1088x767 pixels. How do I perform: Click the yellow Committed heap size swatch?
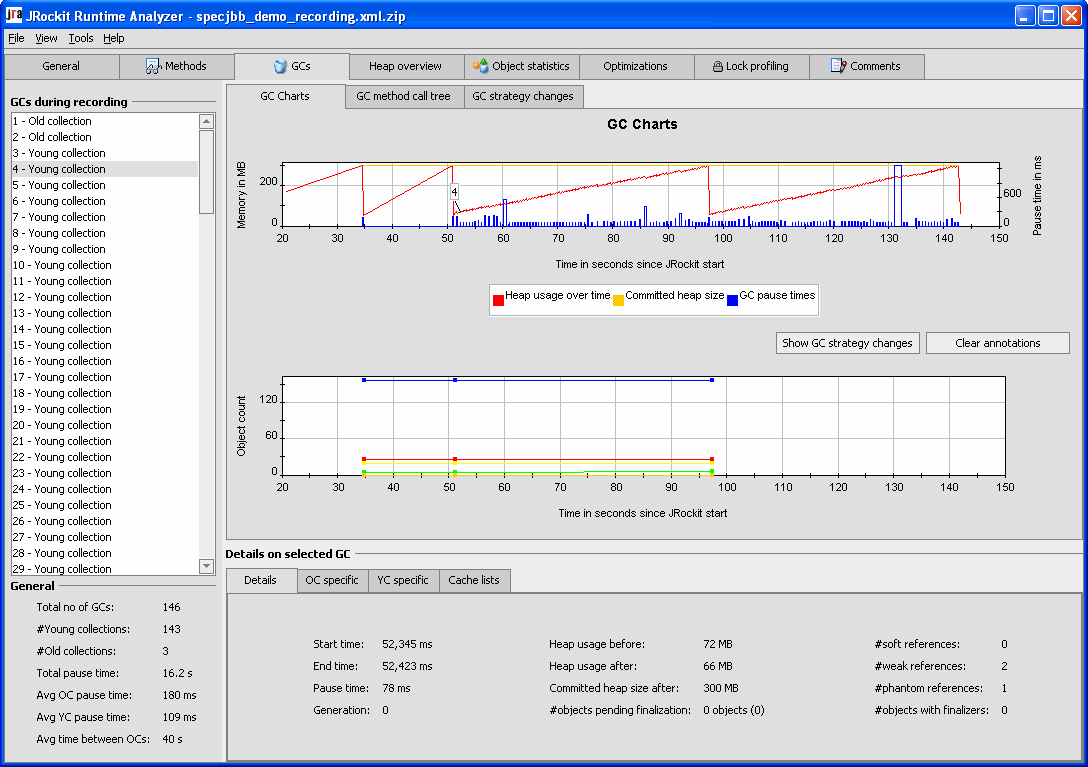coord(618,301)
